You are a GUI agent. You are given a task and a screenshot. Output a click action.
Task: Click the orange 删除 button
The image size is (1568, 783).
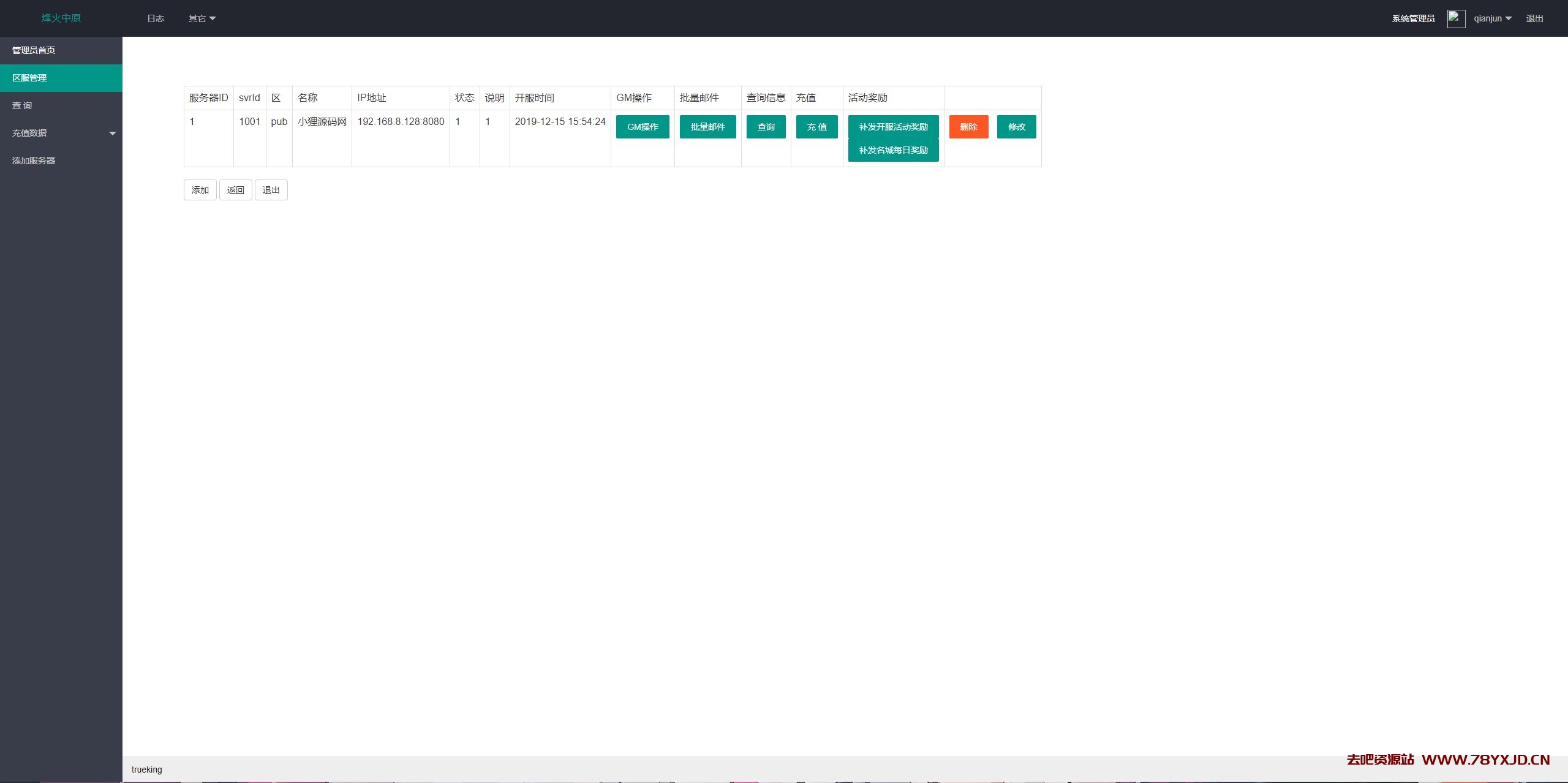pos(968,127)
